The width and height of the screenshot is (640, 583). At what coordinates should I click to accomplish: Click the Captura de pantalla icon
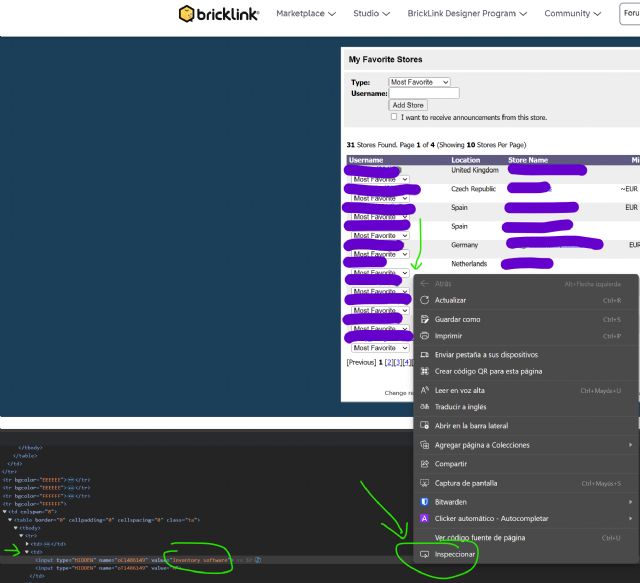tap(425, 483)
